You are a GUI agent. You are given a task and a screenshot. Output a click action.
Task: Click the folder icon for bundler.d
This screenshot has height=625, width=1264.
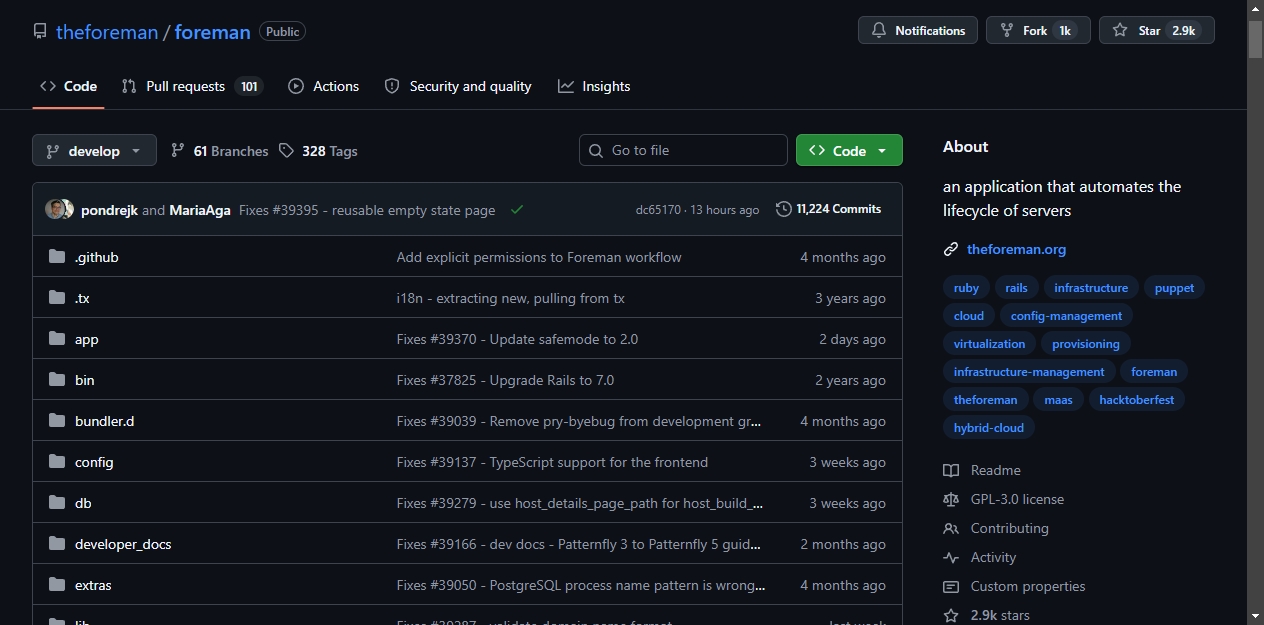click(57, 421)
